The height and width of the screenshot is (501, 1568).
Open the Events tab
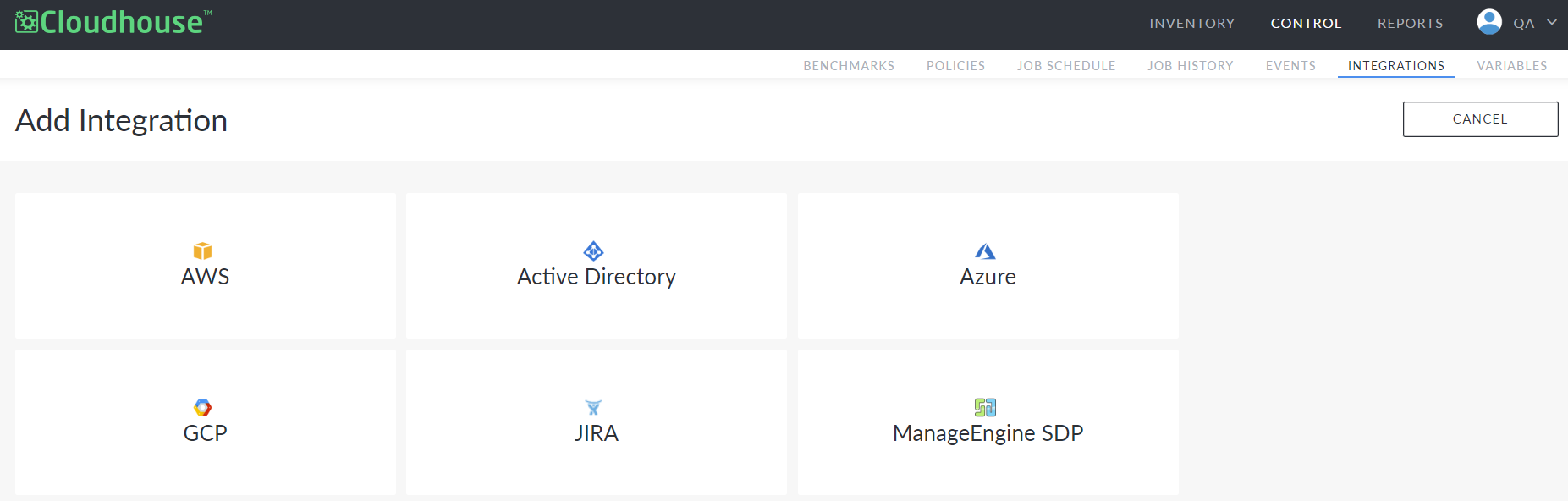1290,66
